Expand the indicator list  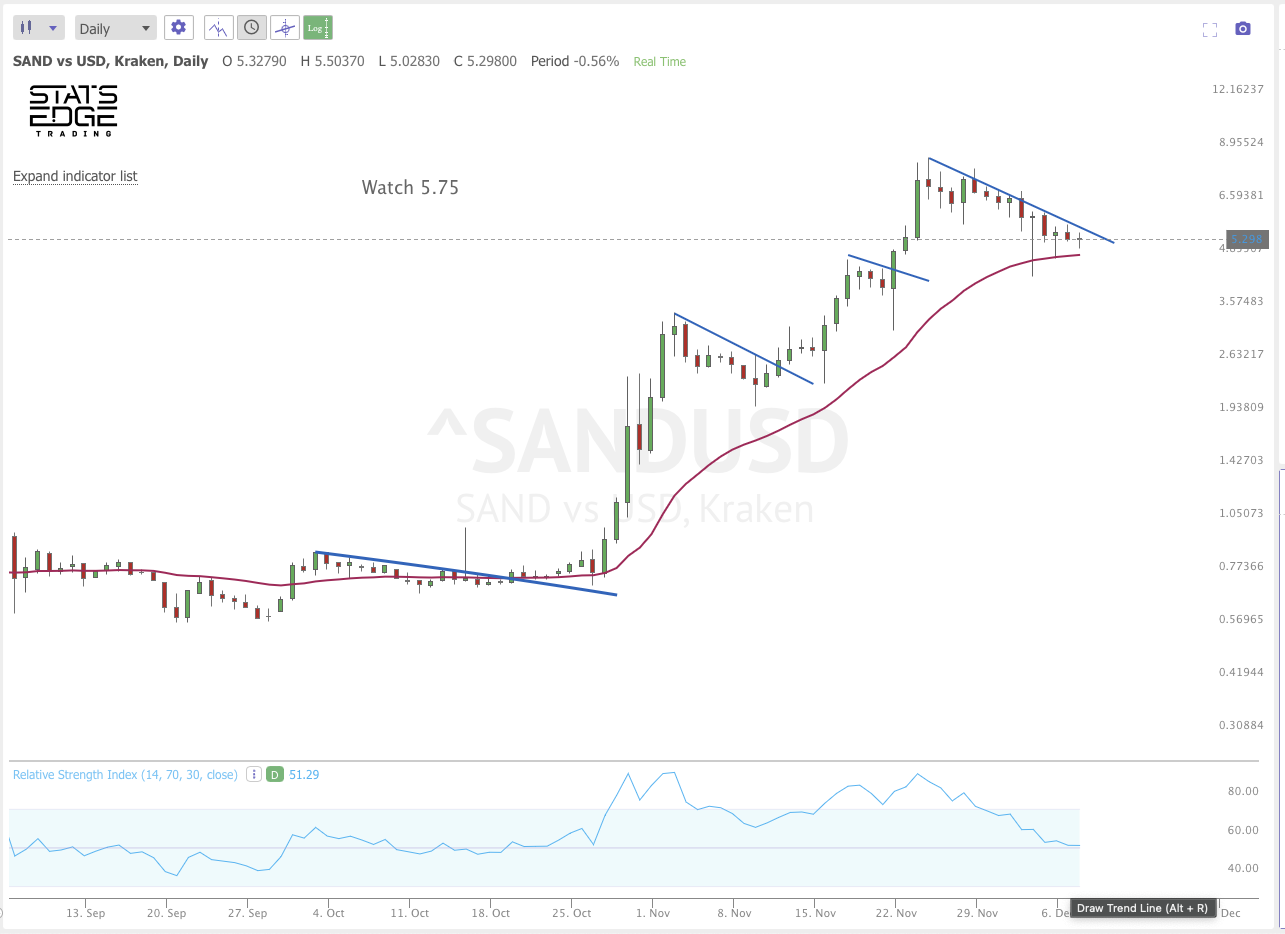75,175
